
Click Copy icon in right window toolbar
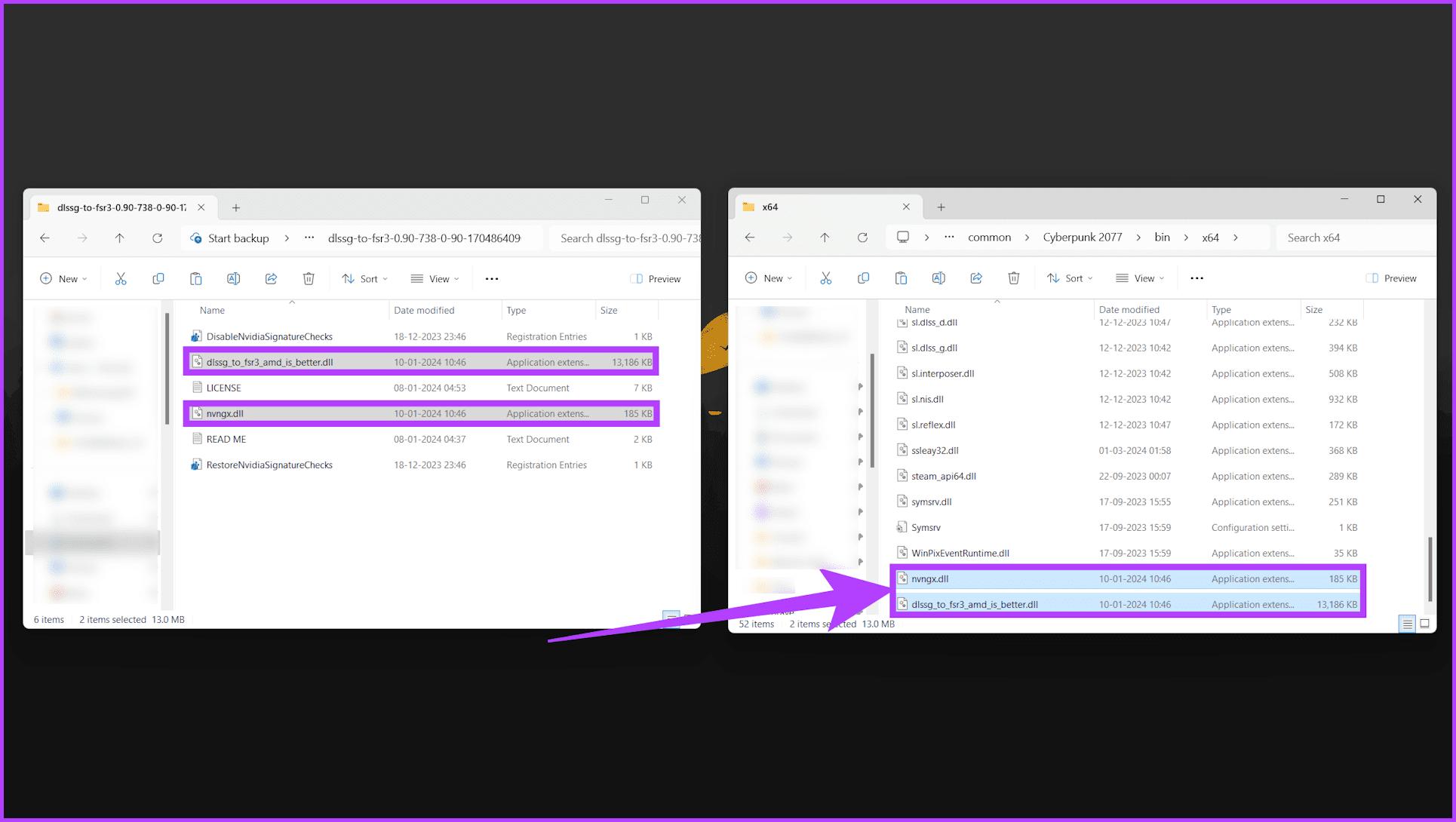point(863,278)
